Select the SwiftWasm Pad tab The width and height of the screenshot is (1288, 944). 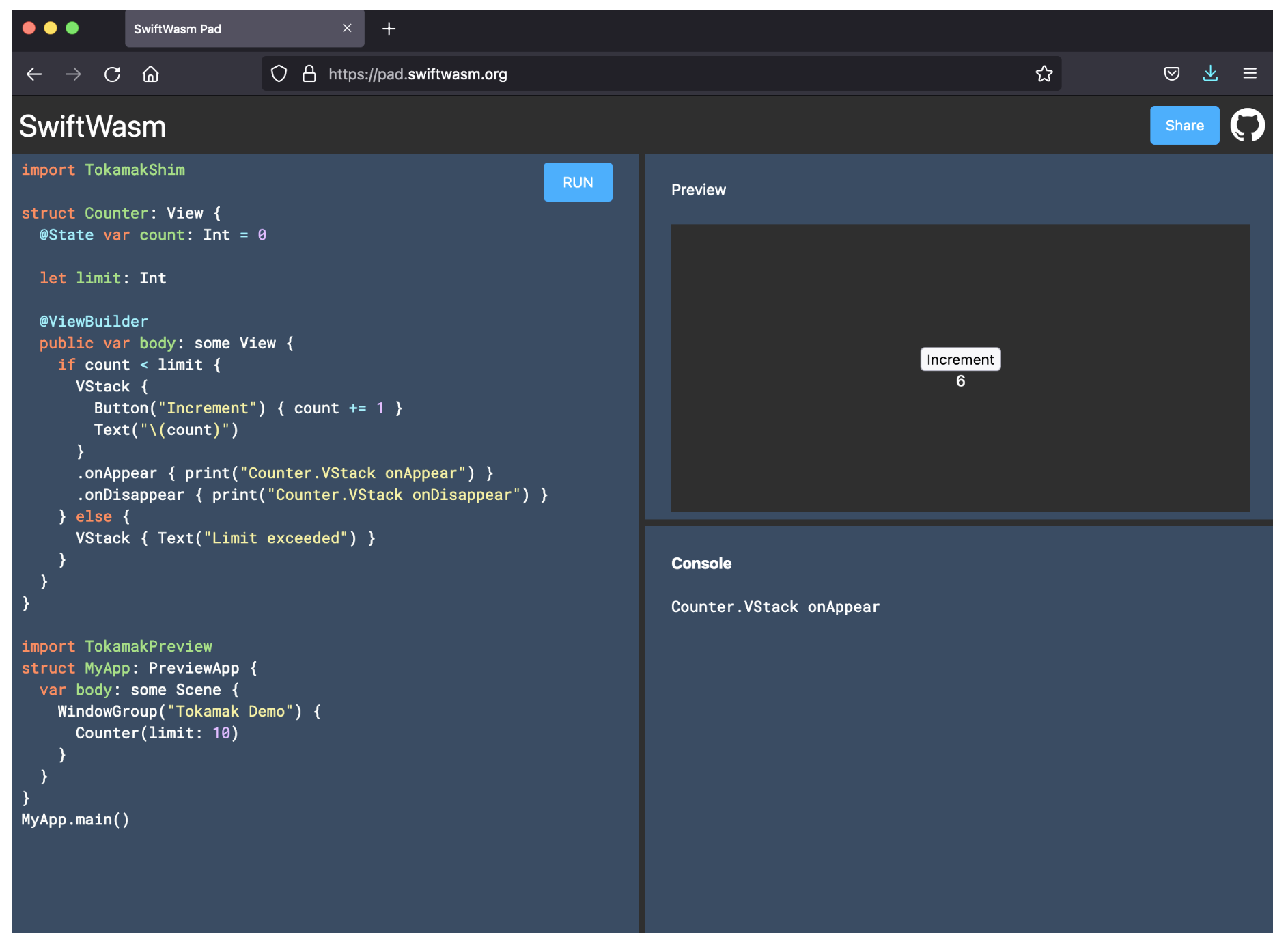[244, 29]
